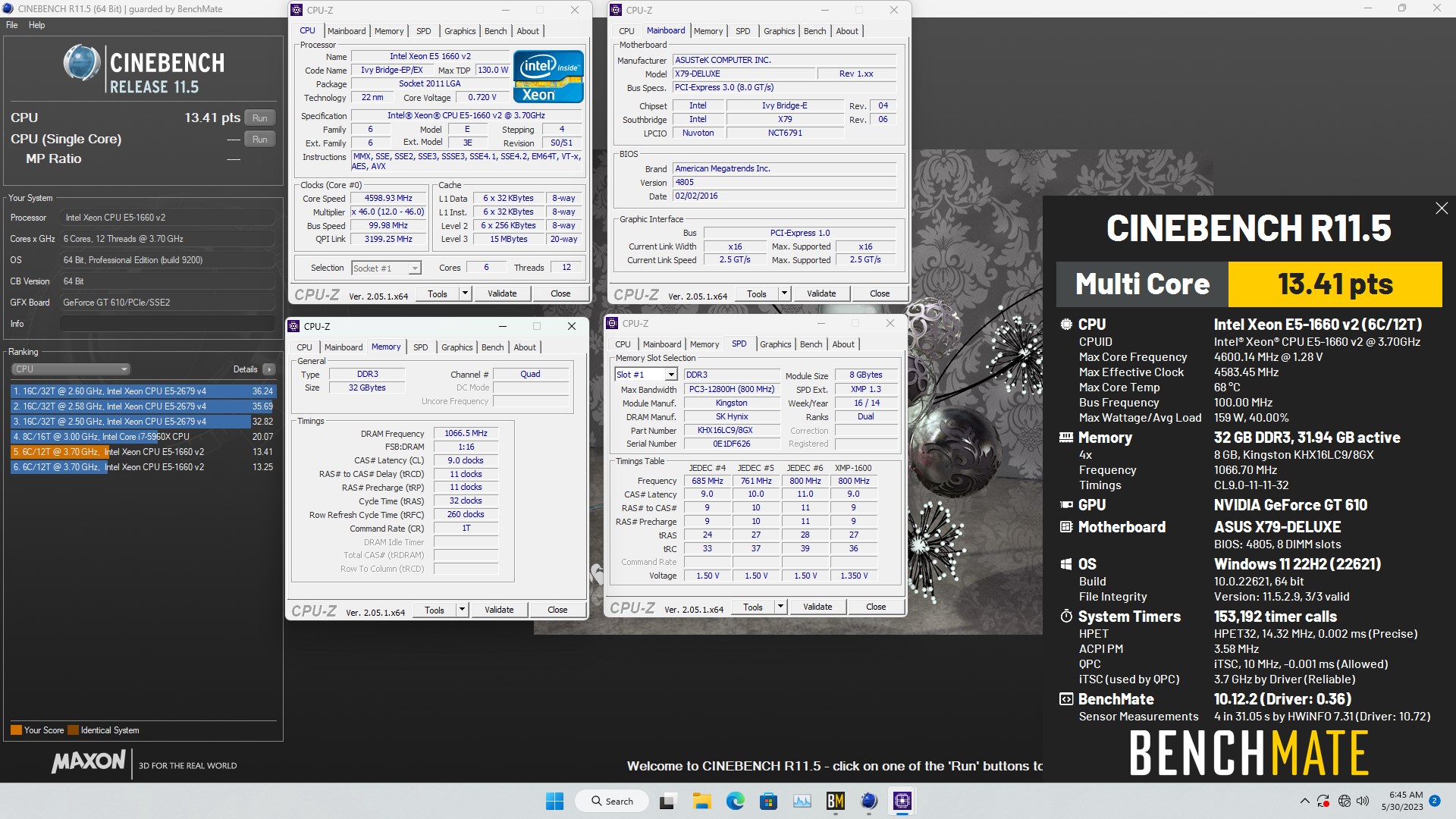The width and height of the screenshot is (1456, 819).
Task: Open the Windows Start menu
Action: 555,801
